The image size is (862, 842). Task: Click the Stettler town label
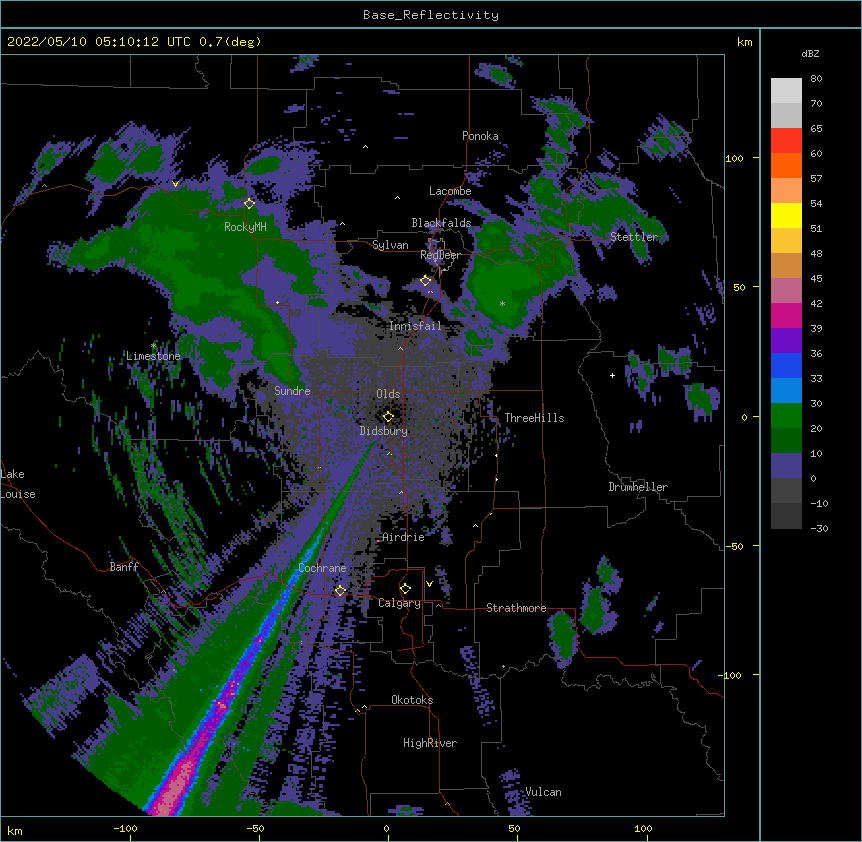tap(634, 237)
